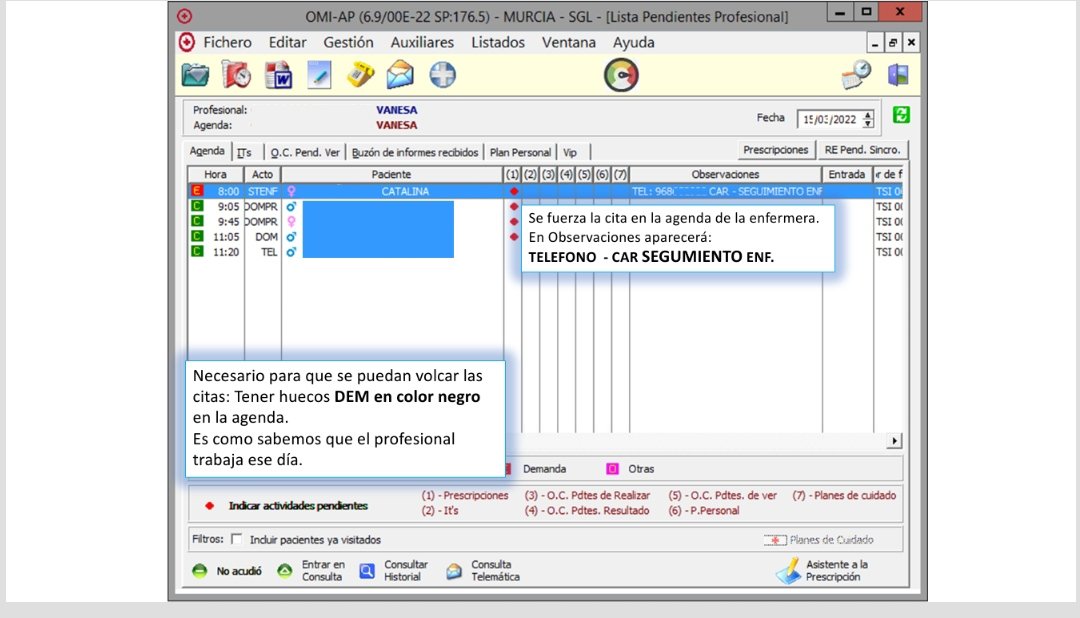
Task: Open Asistente a la Prescripción
Action: 823,571
